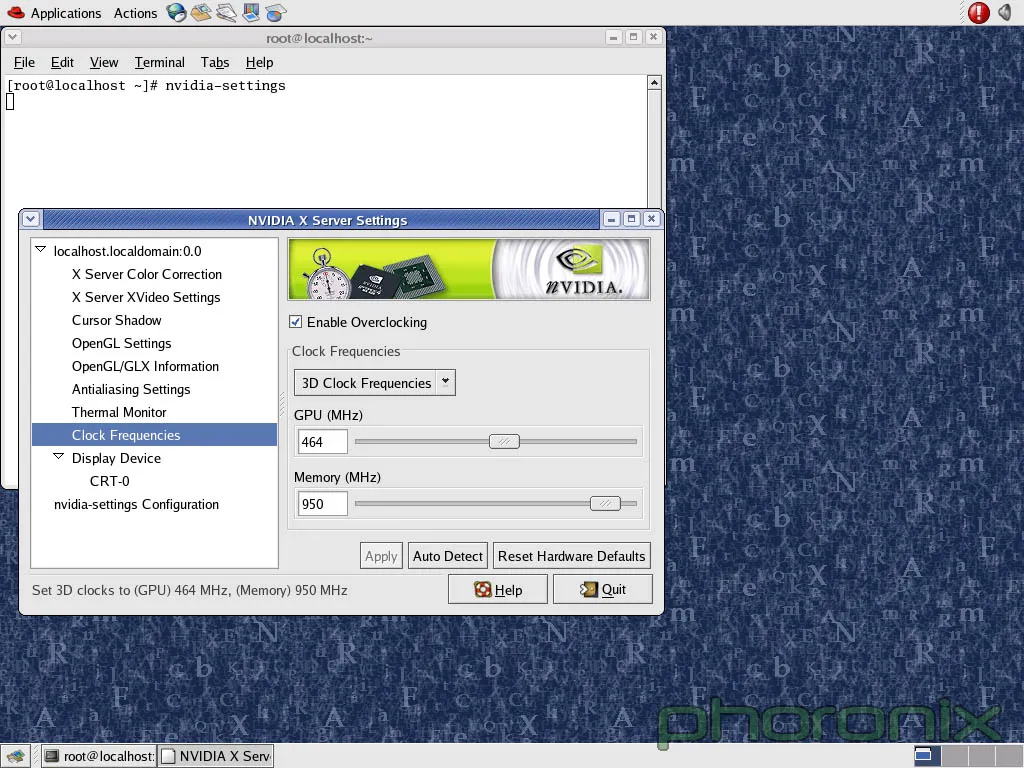Viewport: 1024px width, 768px height.
Task: Click the Memory frequency slider handle
Action: 605,504
